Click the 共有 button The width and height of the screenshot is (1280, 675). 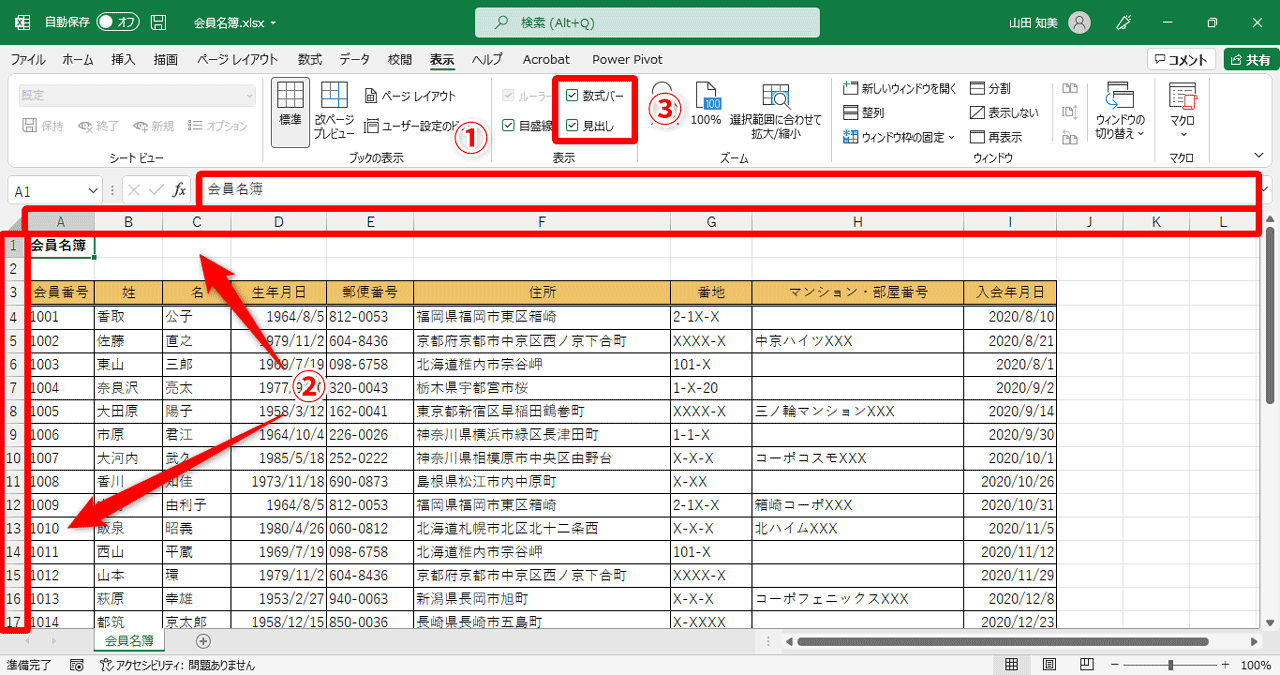1245,58
